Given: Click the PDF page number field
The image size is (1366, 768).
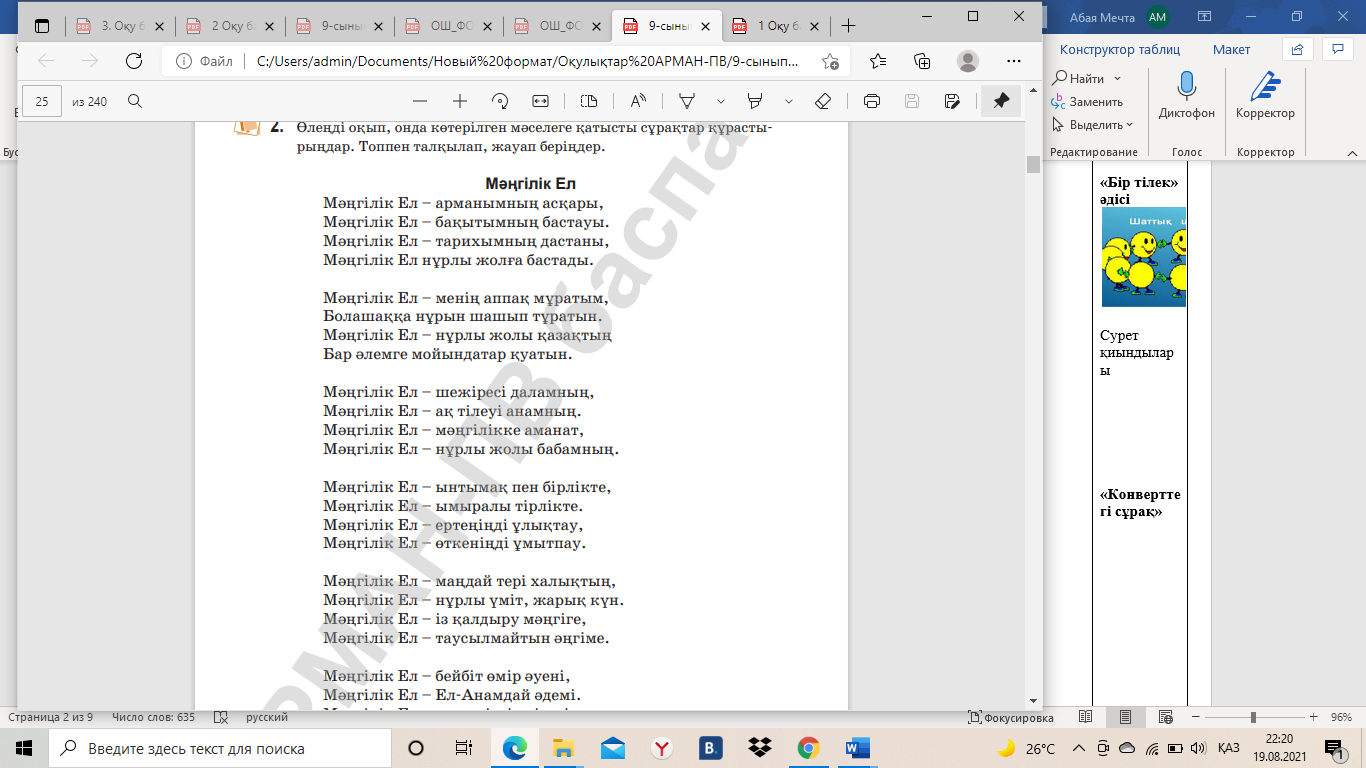Looking at the screenshot, I should (x=42, y=101).
